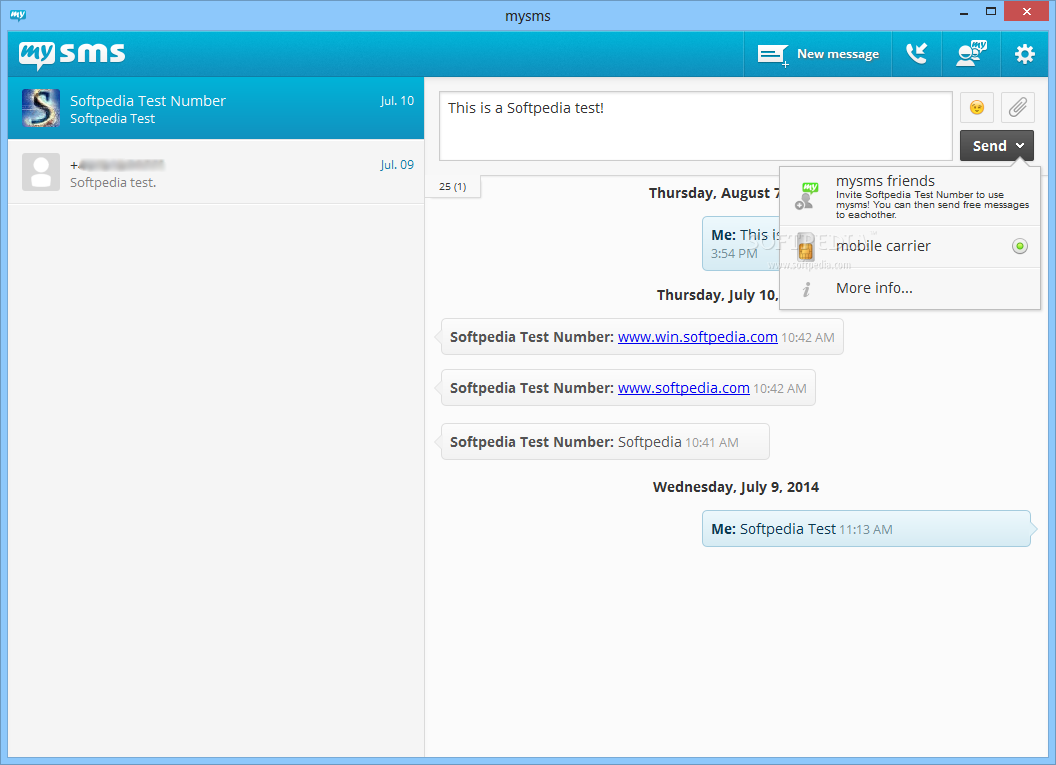Open the emoji smiley picker
This screenshot has width=1056, height=765.
pyautogui.click(x=977, y=108)
